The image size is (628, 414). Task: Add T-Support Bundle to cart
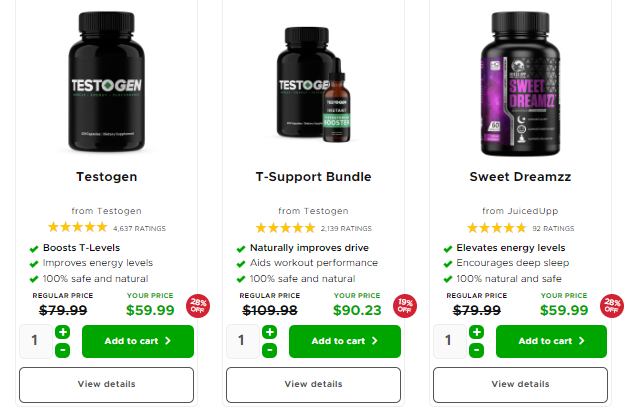(345, 341)
